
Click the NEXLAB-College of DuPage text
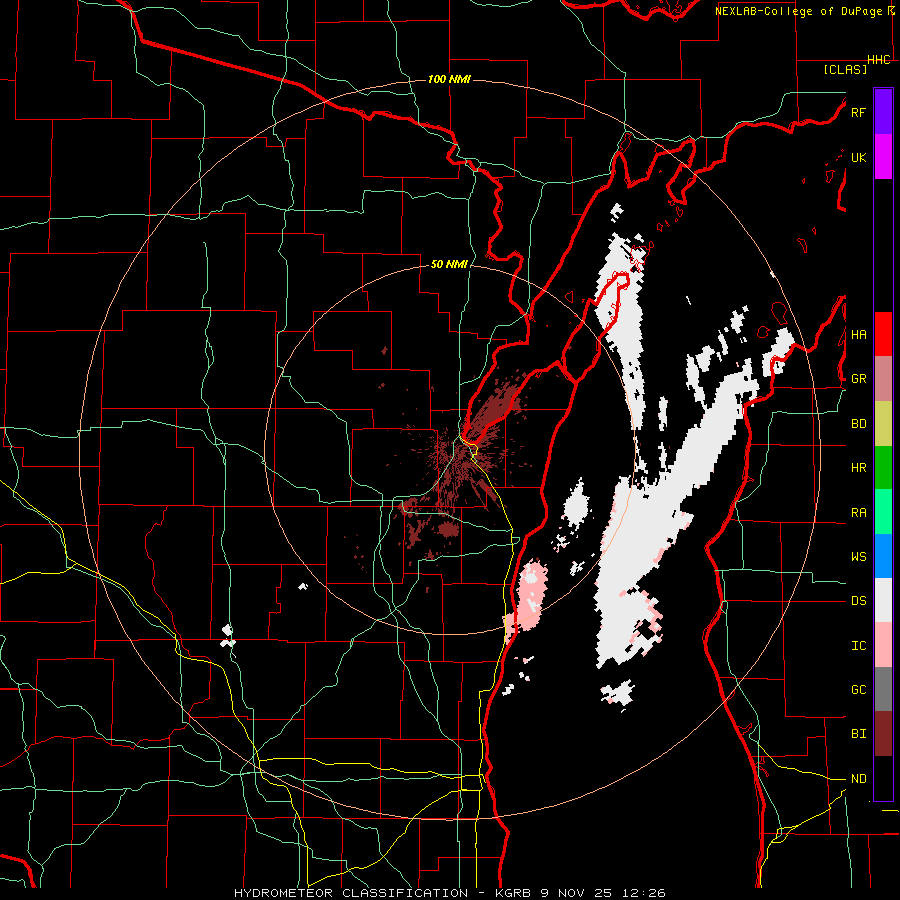coord(800,11)
